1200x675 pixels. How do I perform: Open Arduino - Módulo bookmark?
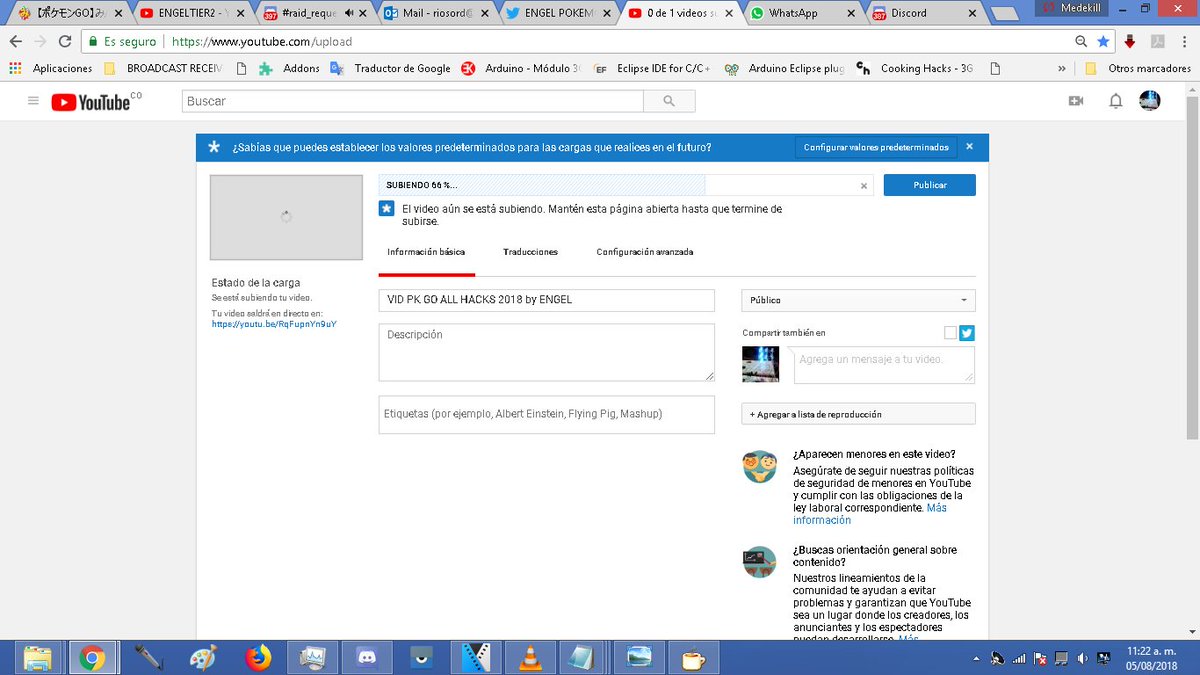522,68
